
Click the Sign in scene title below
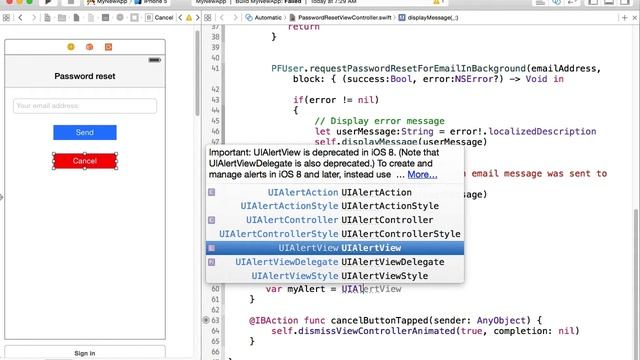(85, 353)
